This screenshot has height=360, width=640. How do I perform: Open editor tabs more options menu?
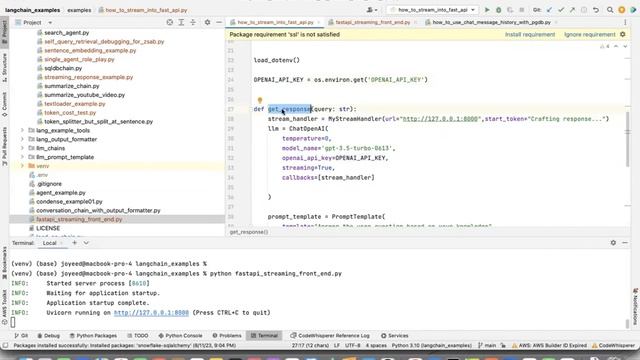[x=625, y=22]
